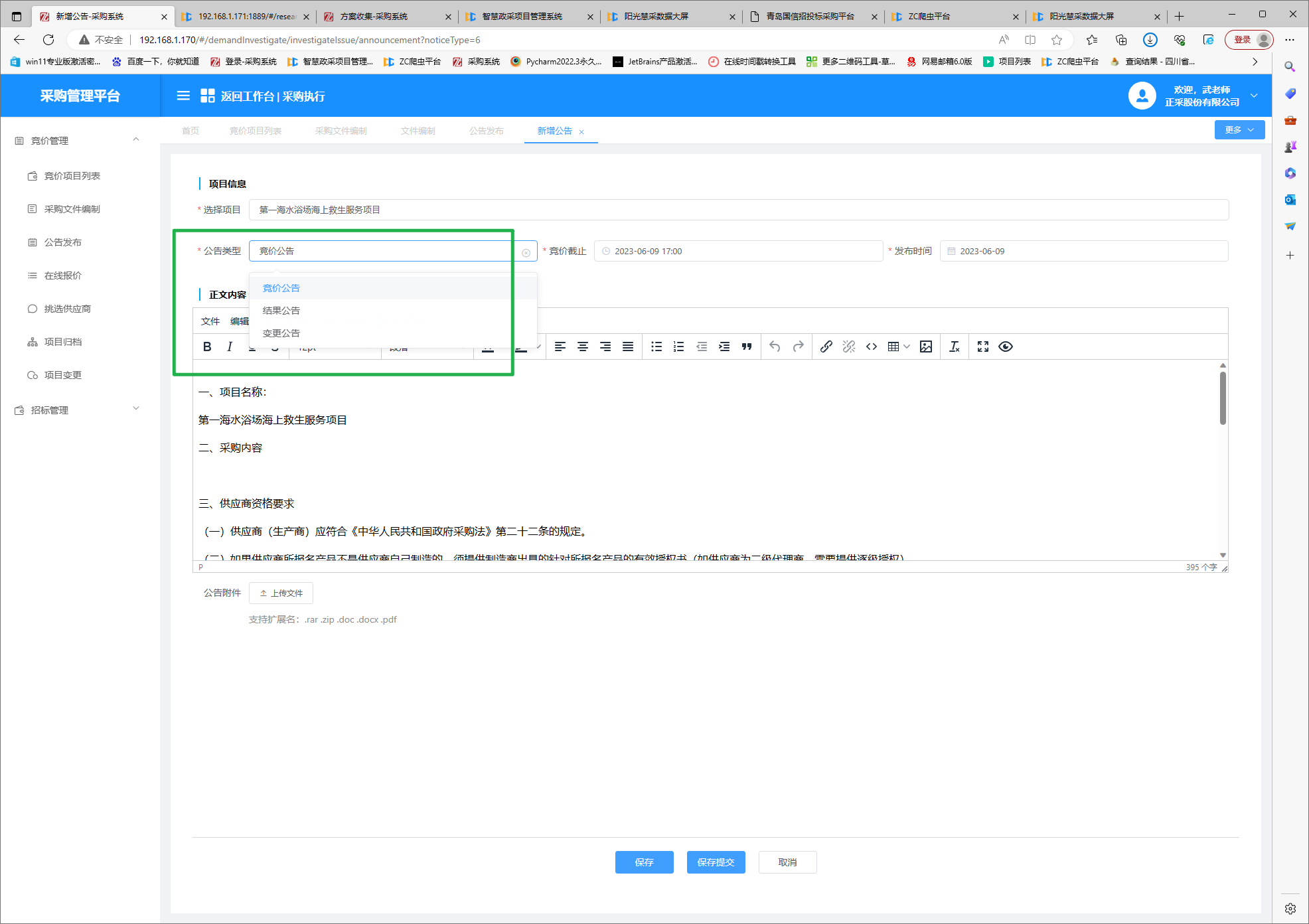This screenshot has height=924, width=1309.
Task: Click the 竞价截止 datetime field
Action: pos(737,251)
